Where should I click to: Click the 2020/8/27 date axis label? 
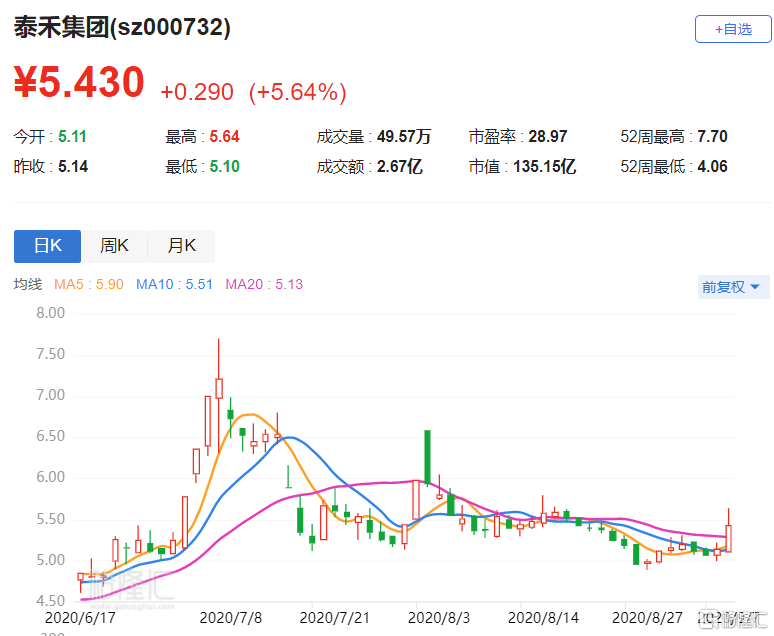pyautogui.click(x=647, y=618)
